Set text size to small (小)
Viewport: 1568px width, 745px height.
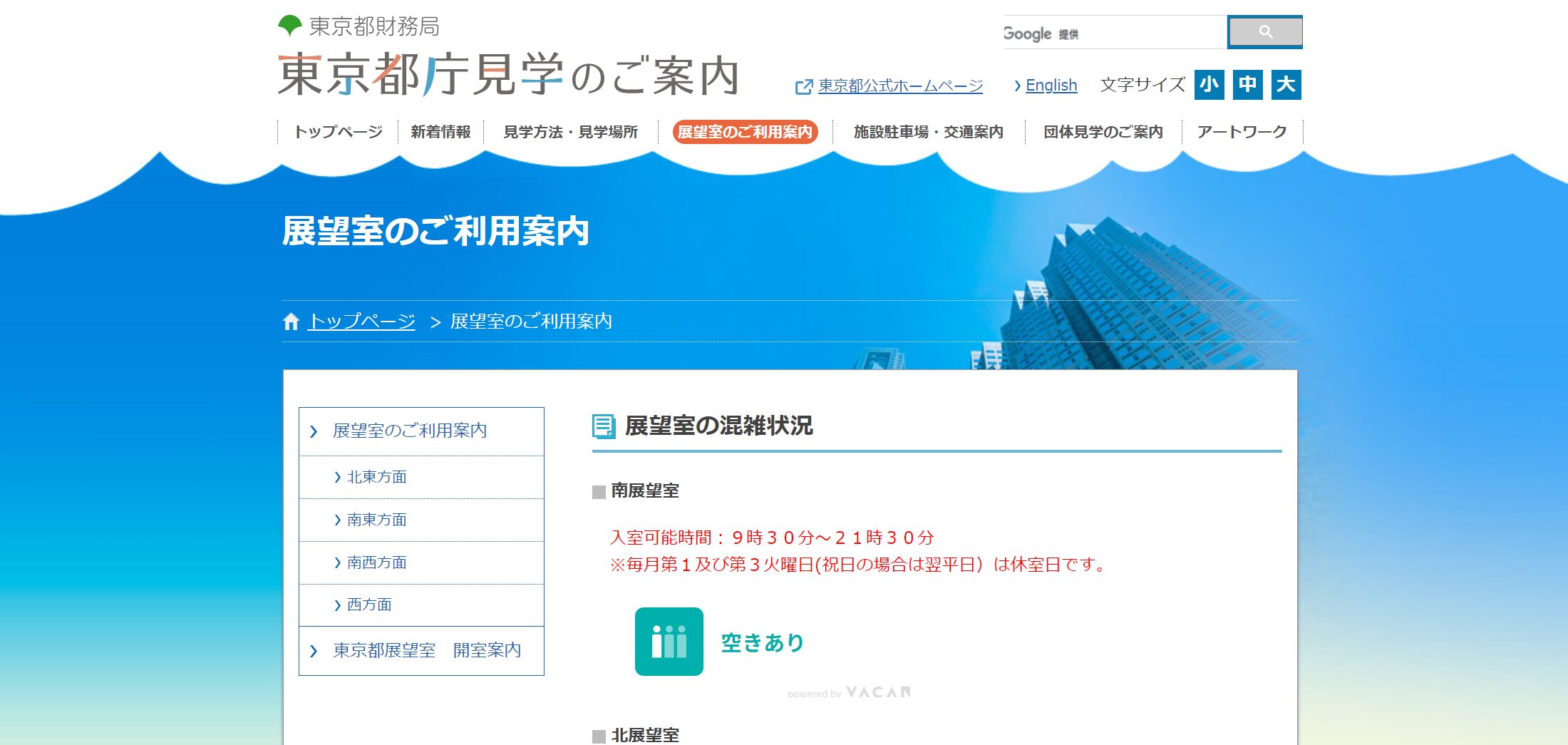[1209, 85]
